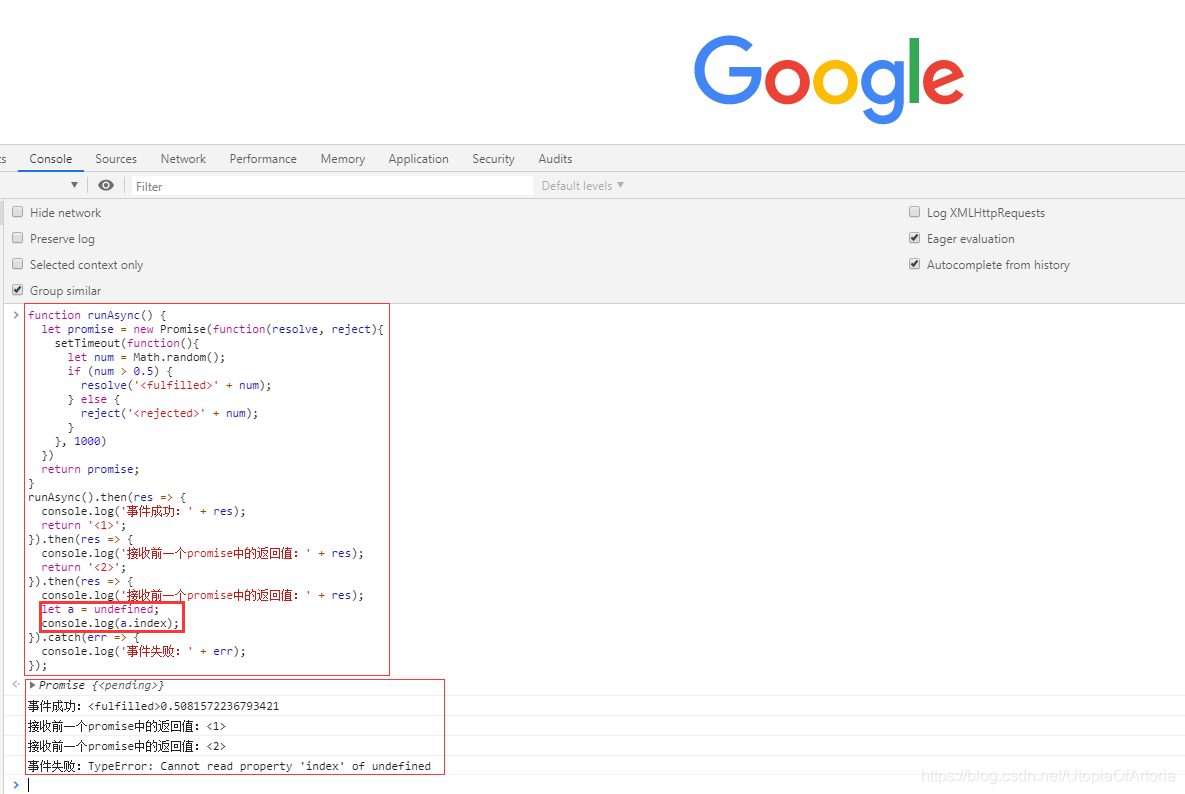Open the Console tab

[x=51, y=159]
